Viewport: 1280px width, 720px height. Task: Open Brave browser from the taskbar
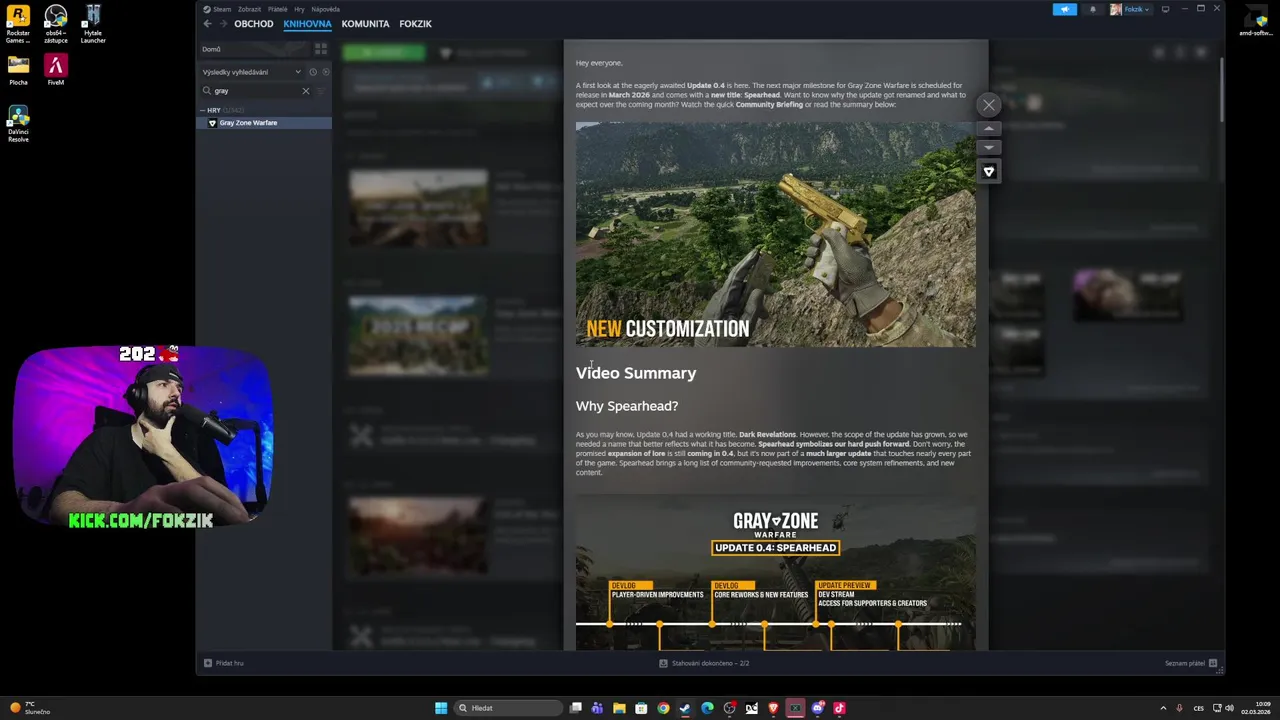point(773,708)
